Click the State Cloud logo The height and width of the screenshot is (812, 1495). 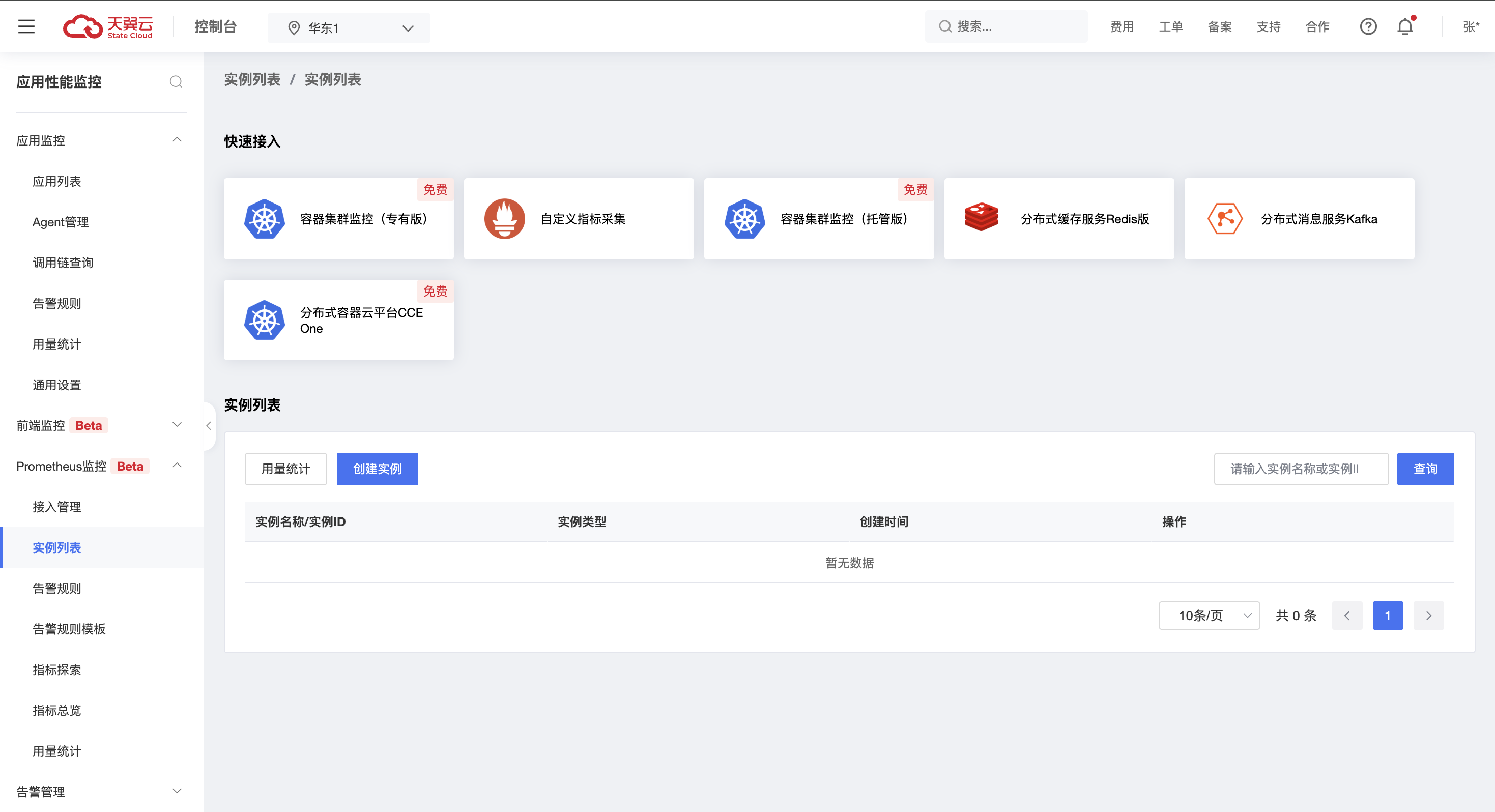[x=108, y=26]
